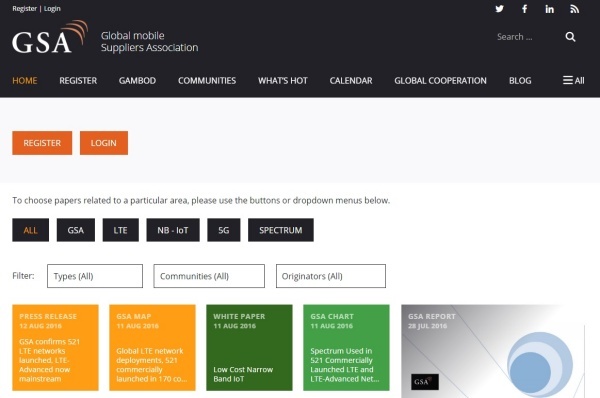Open the Low Cost Narrow Band IoT tile

[x=249, y=347]
